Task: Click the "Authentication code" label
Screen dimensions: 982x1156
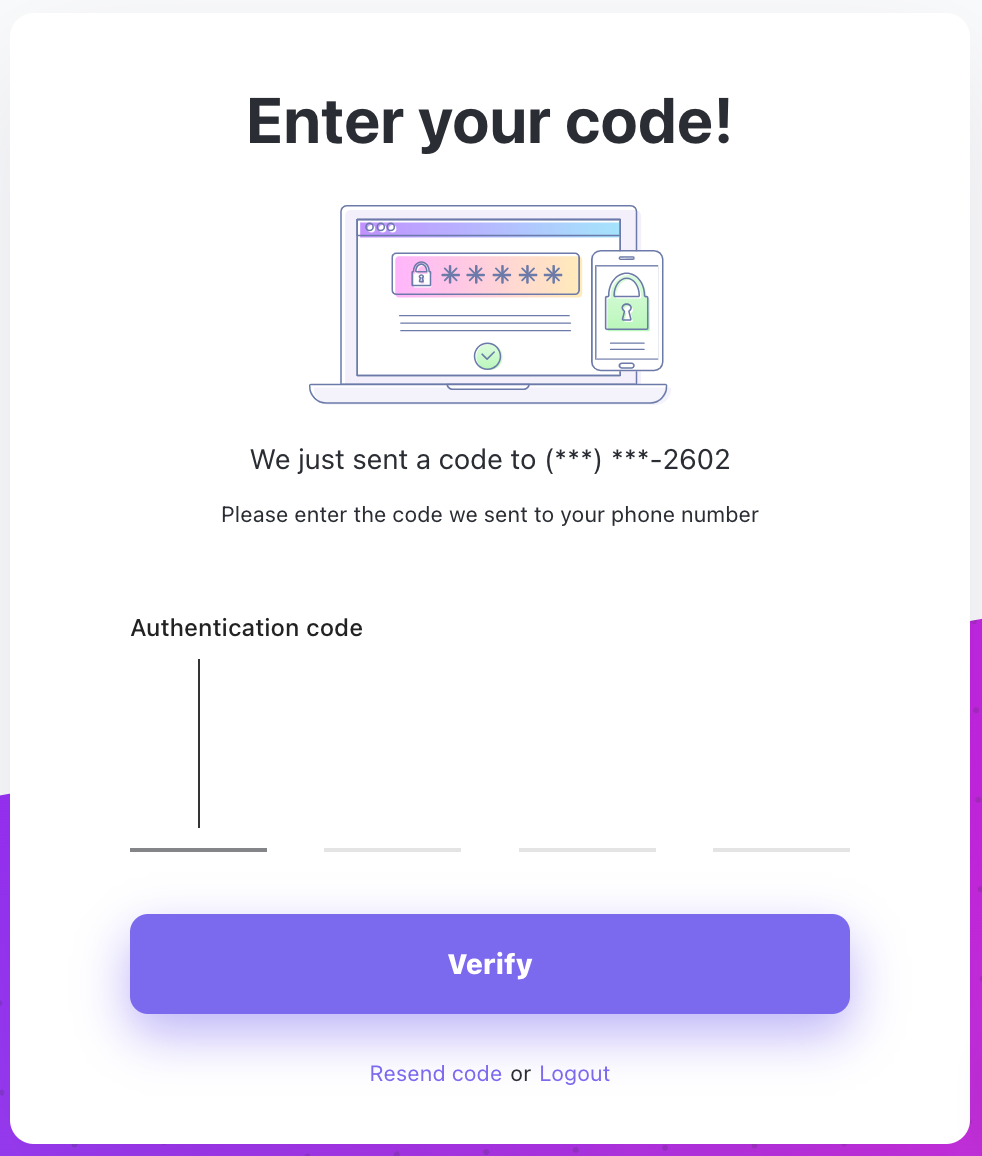Action: (x=246, y=628)
